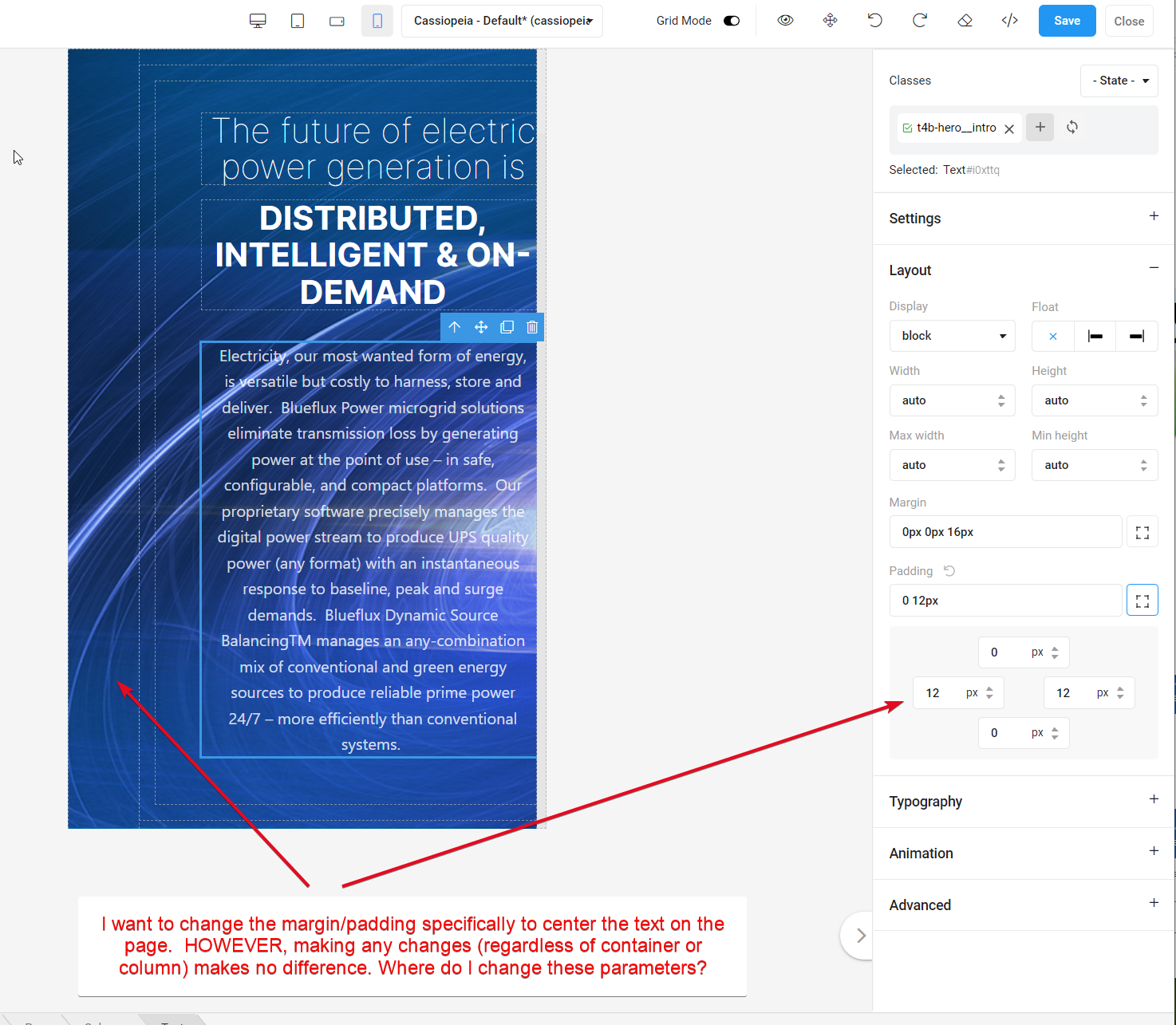Open the State dropdown
Screen dimensions: 1176x1025
(x=1119, y=81)
